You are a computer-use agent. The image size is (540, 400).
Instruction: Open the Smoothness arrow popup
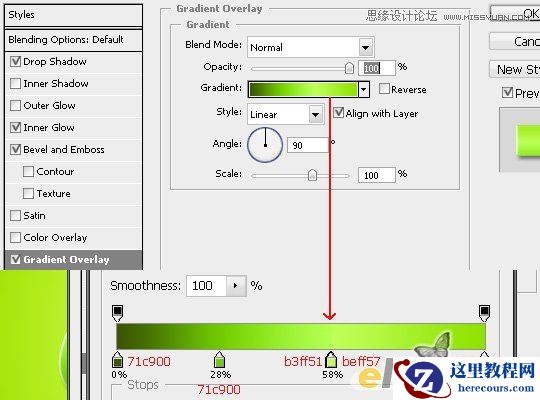[x=236, y=286]
